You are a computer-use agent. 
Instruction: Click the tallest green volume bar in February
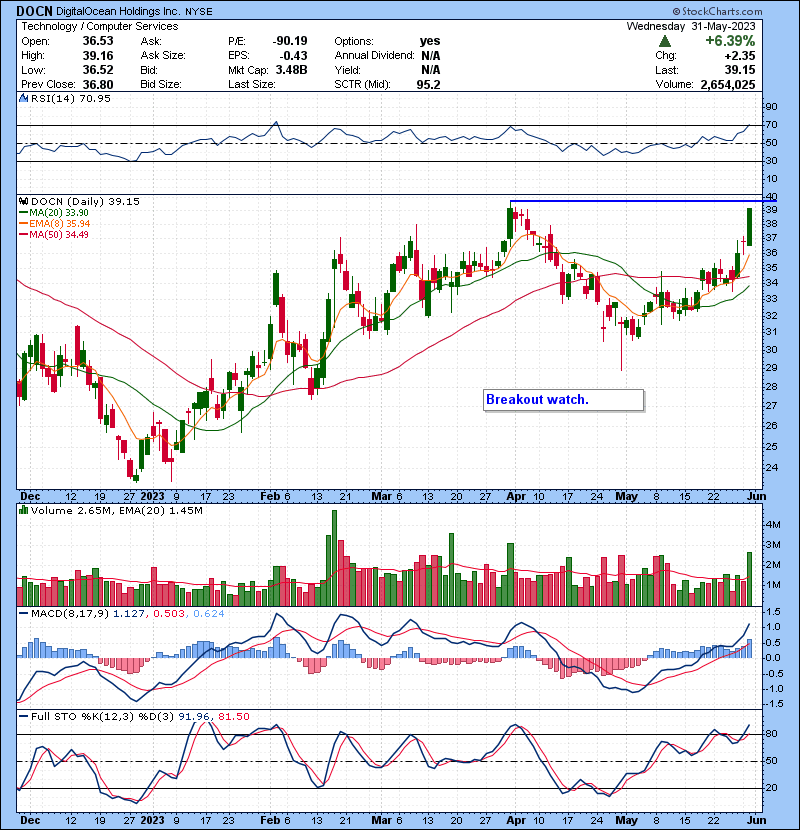coord(334,558)
